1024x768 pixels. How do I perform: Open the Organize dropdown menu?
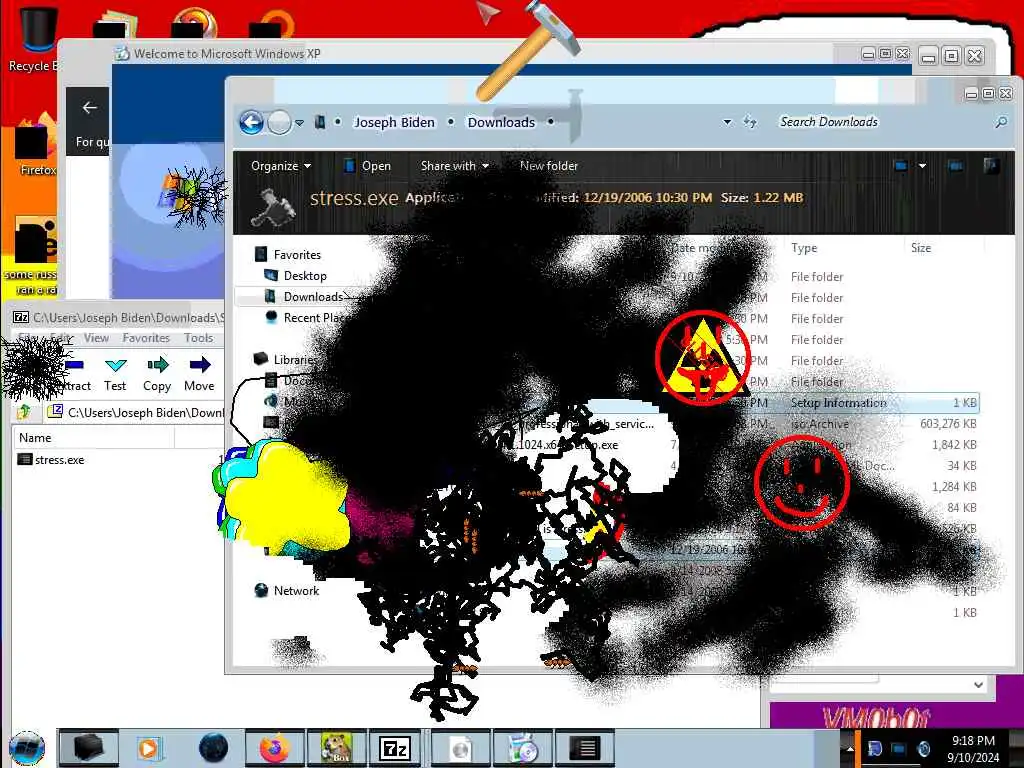click(x=281, y=166)
